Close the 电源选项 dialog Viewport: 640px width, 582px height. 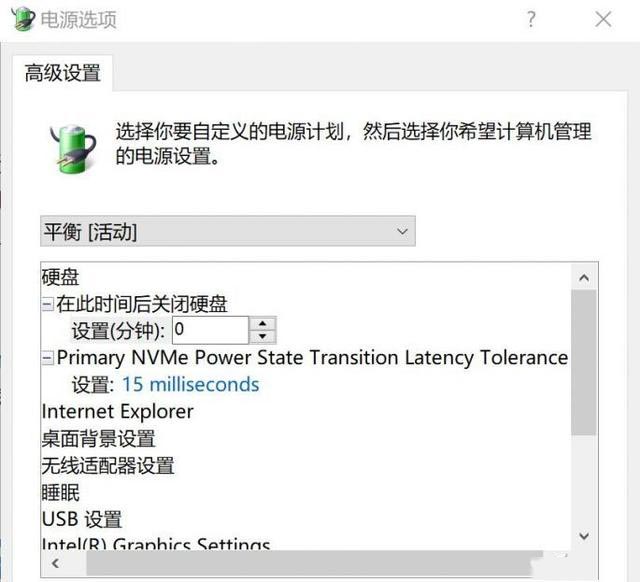(x=603, y=19)
